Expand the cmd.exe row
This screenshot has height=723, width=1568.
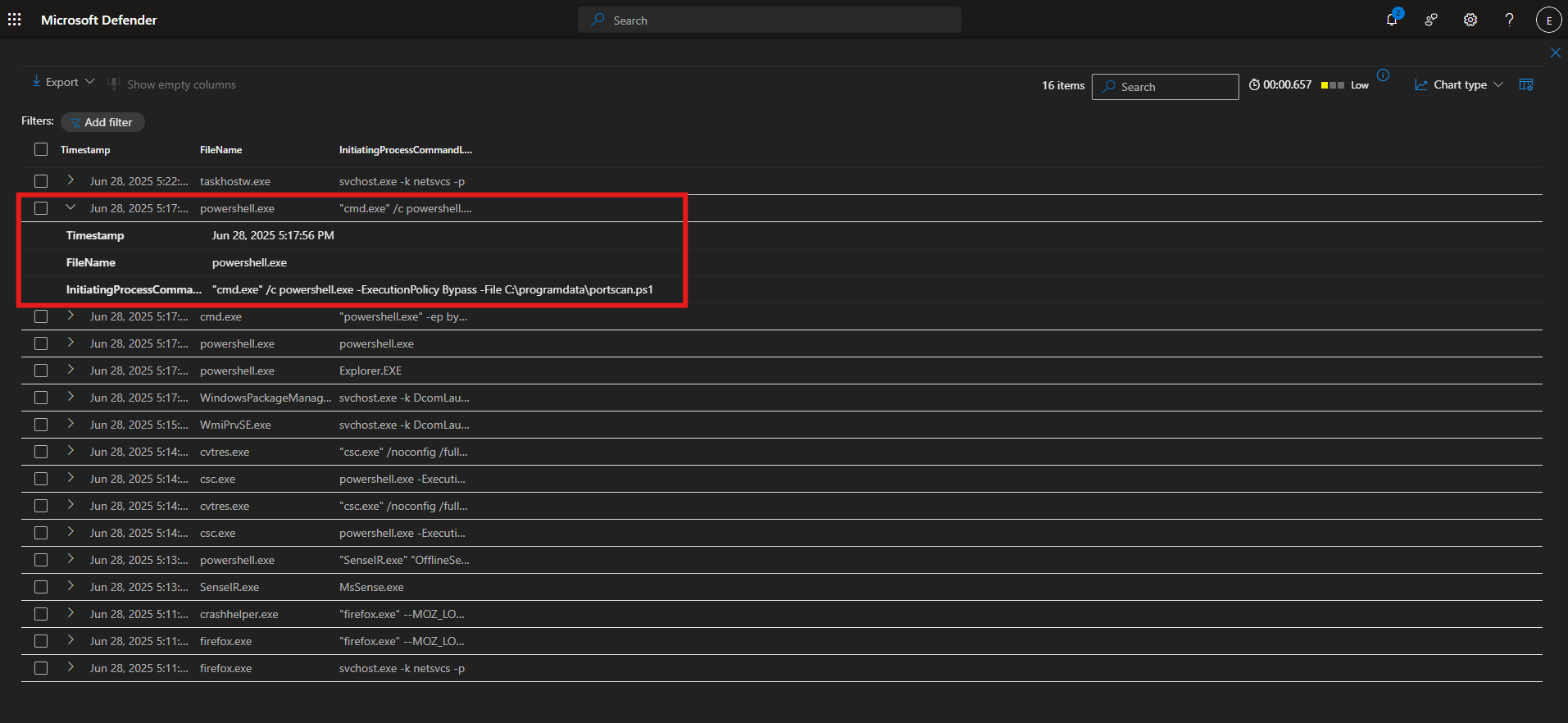70,316
